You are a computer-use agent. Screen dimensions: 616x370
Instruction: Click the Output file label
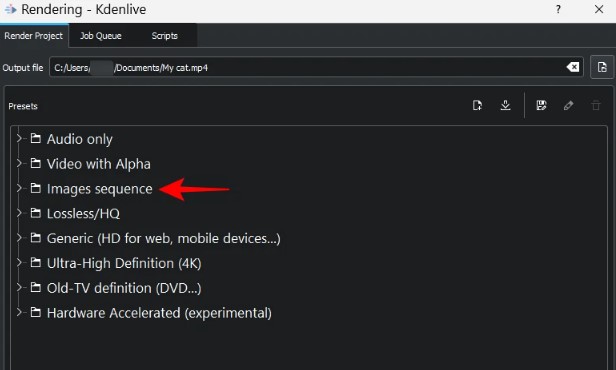(23, 68)
